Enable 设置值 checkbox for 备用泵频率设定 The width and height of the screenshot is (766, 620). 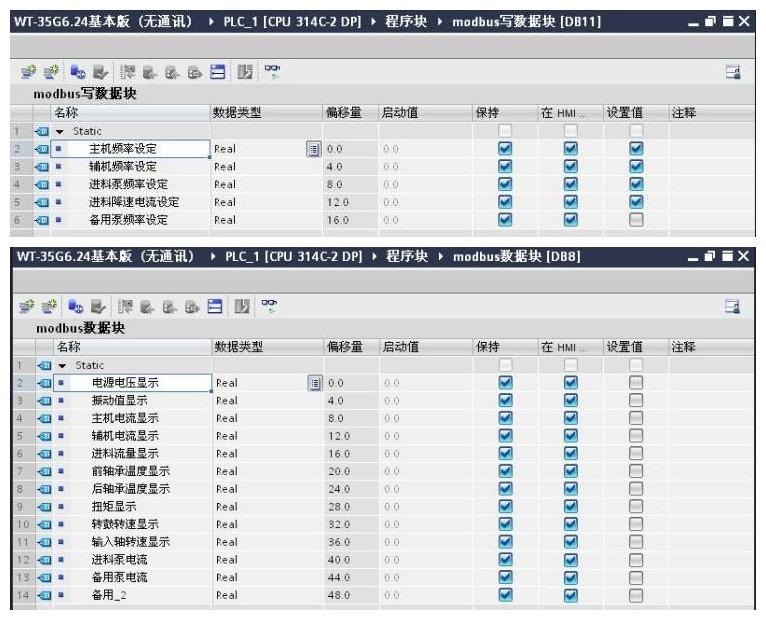[636, 220]
